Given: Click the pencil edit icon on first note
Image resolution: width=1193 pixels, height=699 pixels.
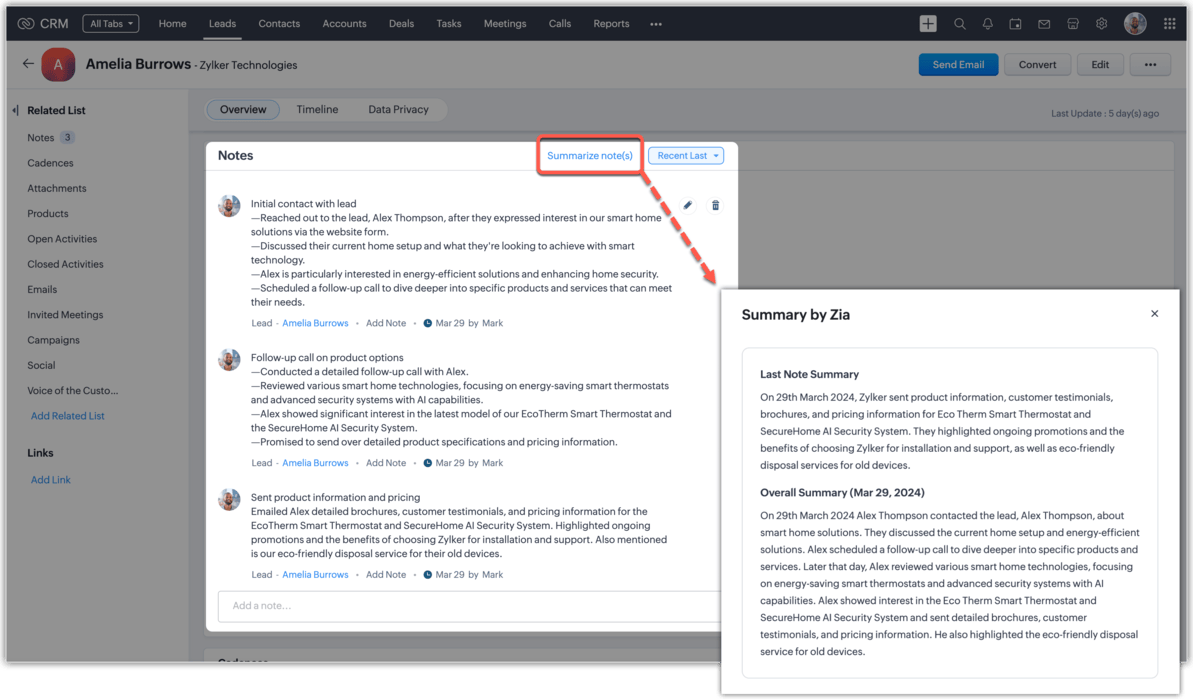Looking at the screenshot, I should point(688,205).
